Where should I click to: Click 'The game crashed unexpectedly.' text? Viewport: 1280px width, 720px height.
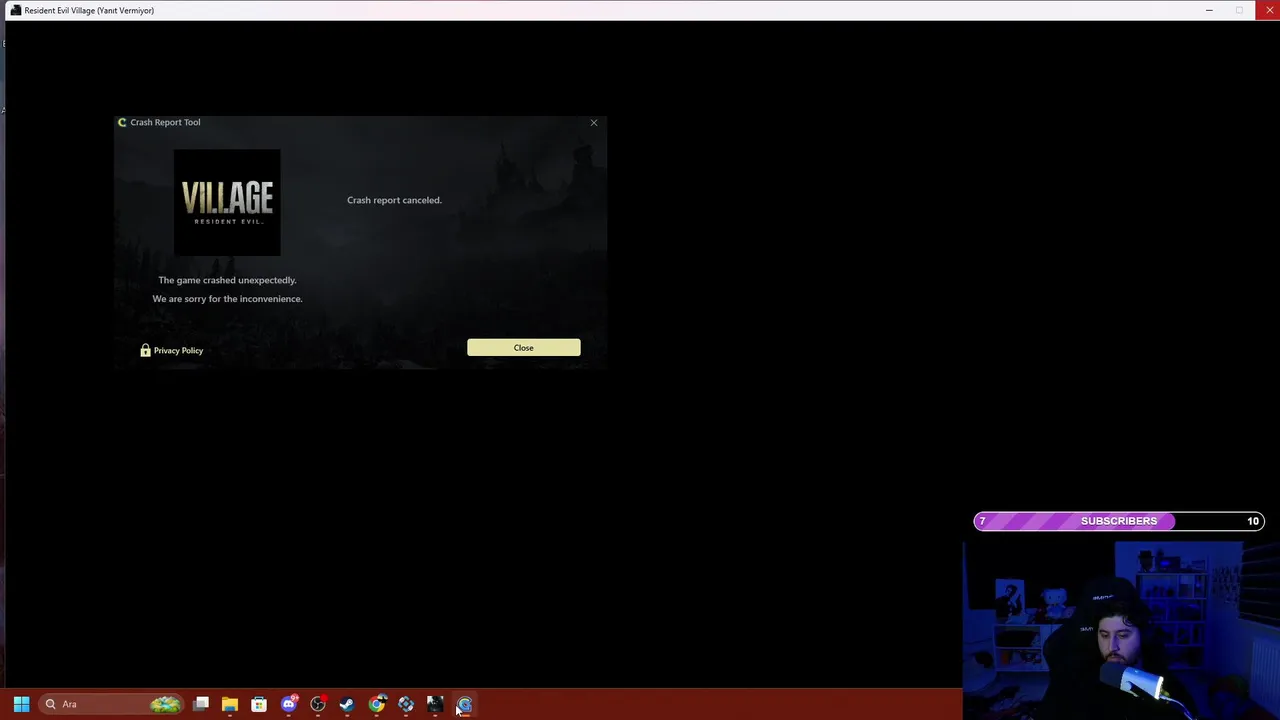(227, 280)
